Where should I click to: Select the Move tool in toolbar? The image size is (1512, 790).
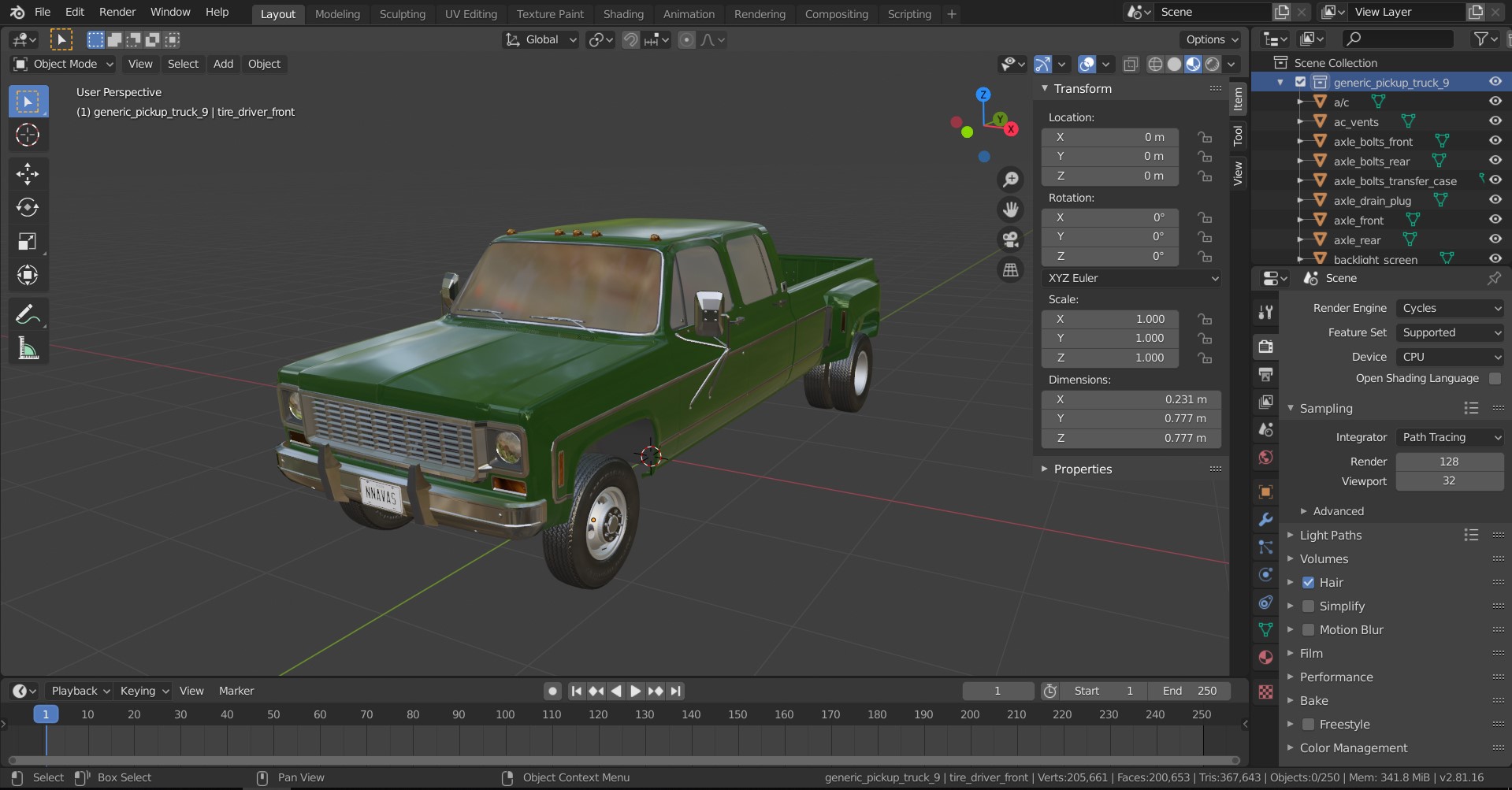(28, 173)
